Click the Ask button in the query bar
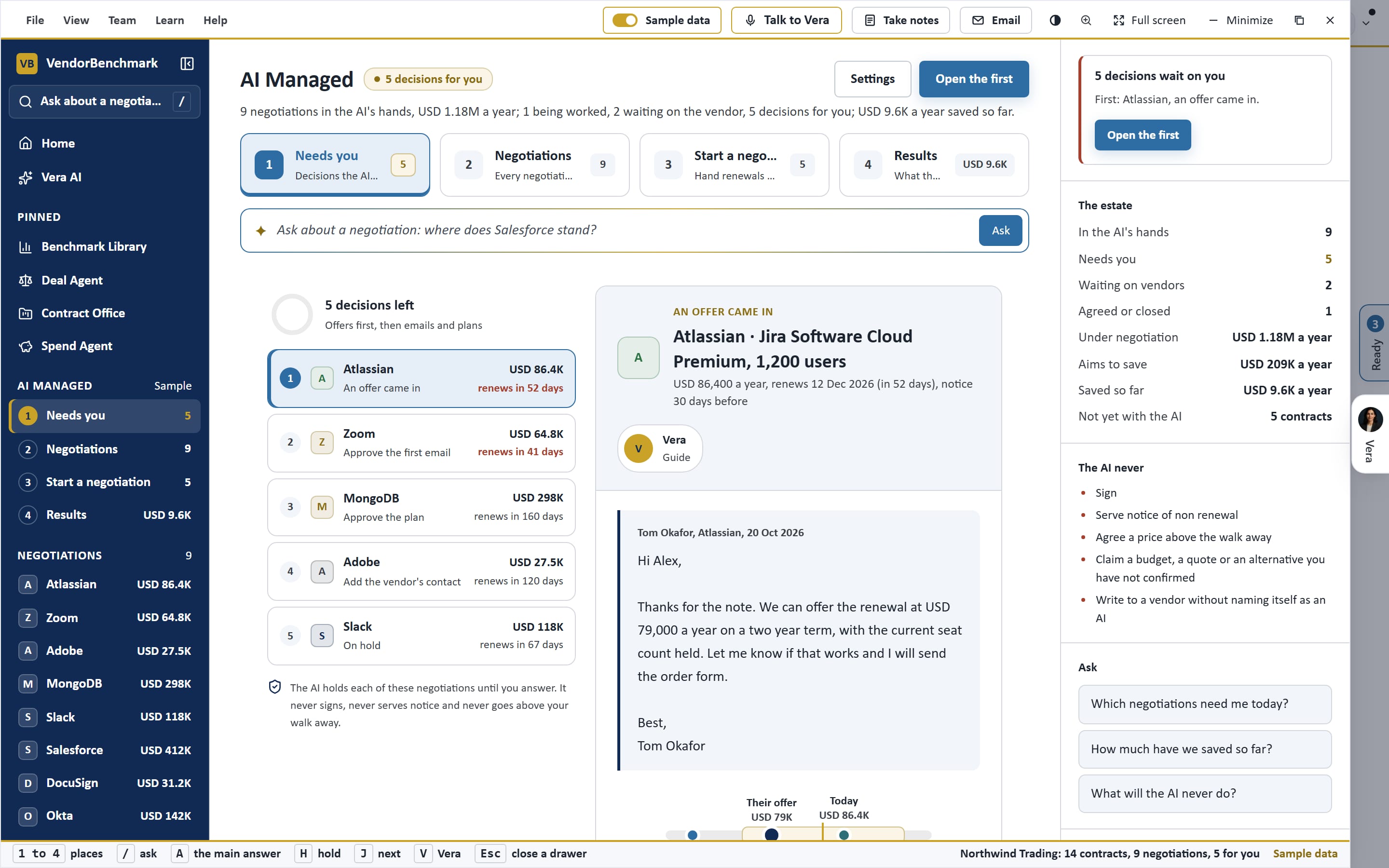The height and width of the screenshot is (868, 1389). (x=1000, y=230)
